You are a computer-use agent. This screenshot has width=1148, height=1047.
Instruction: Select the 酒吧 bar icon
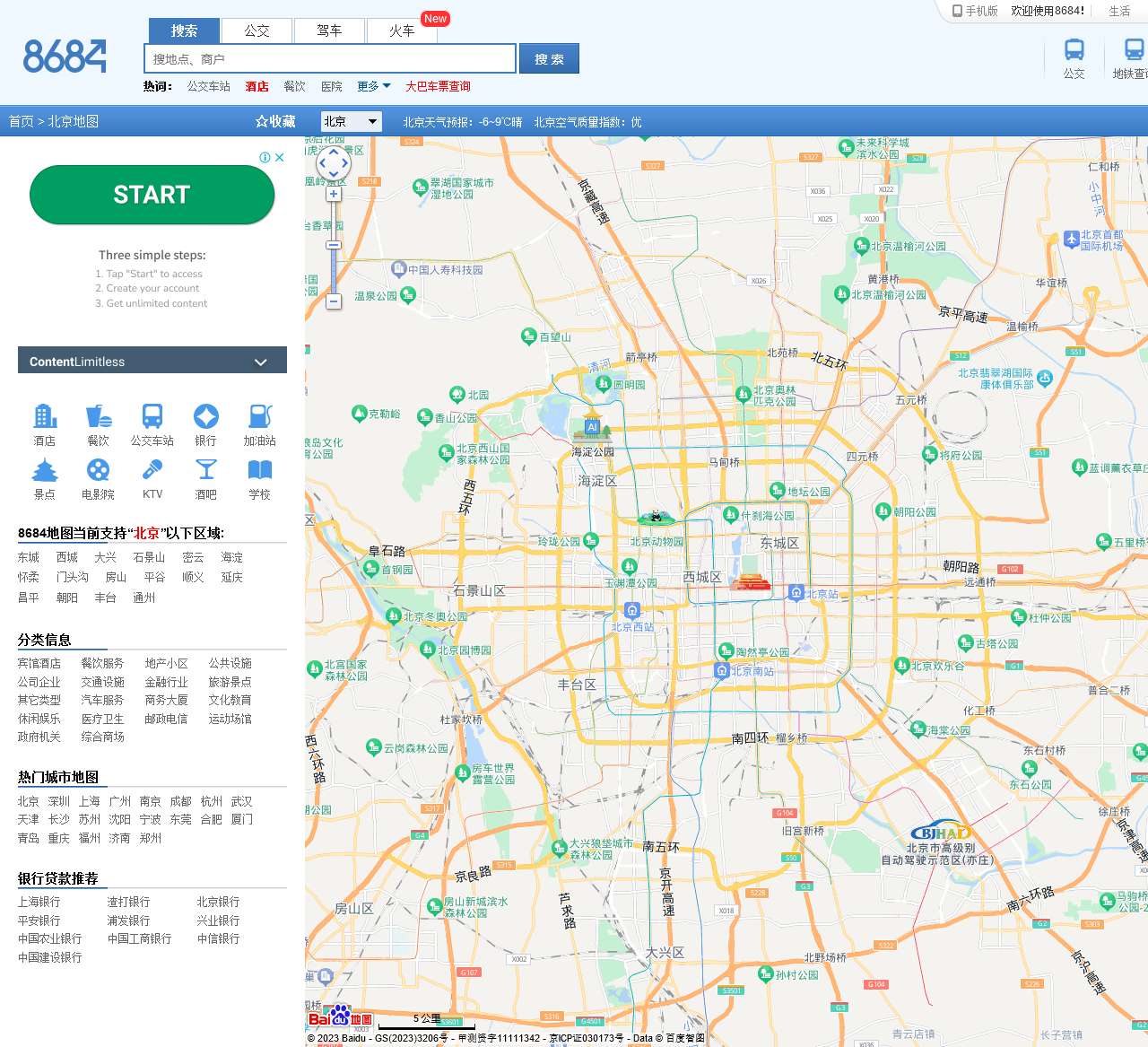coord(206,470)
